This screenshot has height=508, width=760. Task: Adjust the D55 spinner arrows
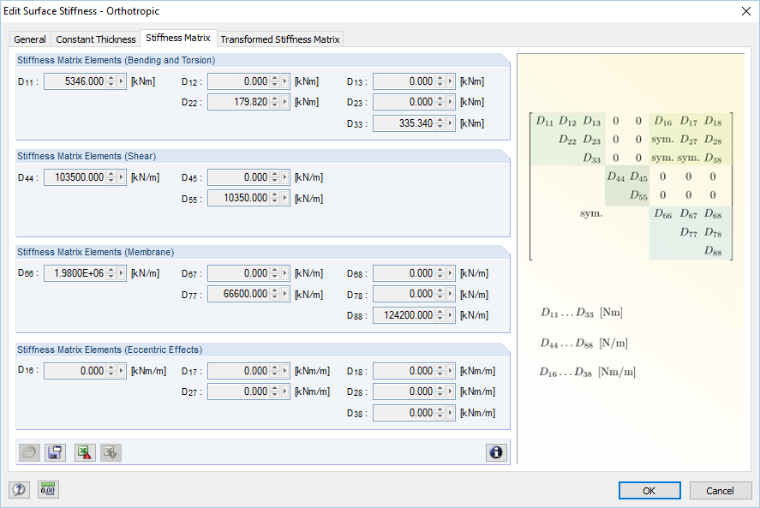[275, 198]
